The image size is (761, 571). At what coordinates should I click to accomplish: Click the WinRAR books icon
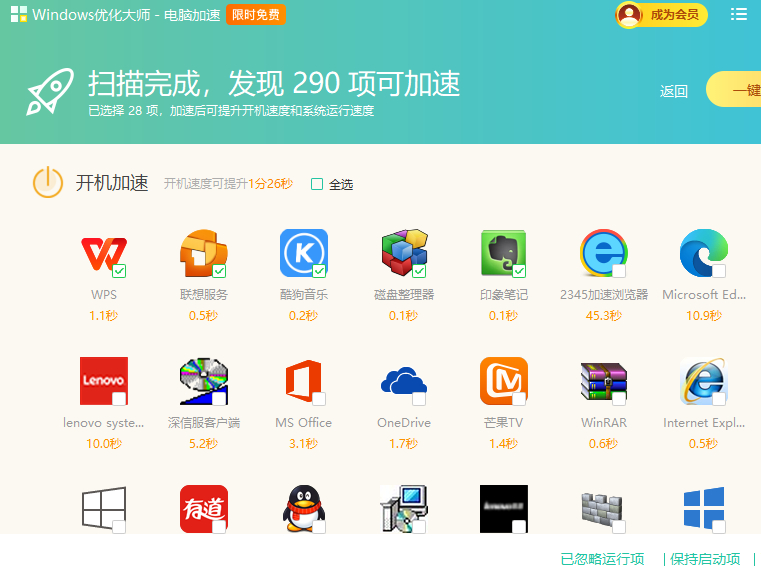(604, 381)
